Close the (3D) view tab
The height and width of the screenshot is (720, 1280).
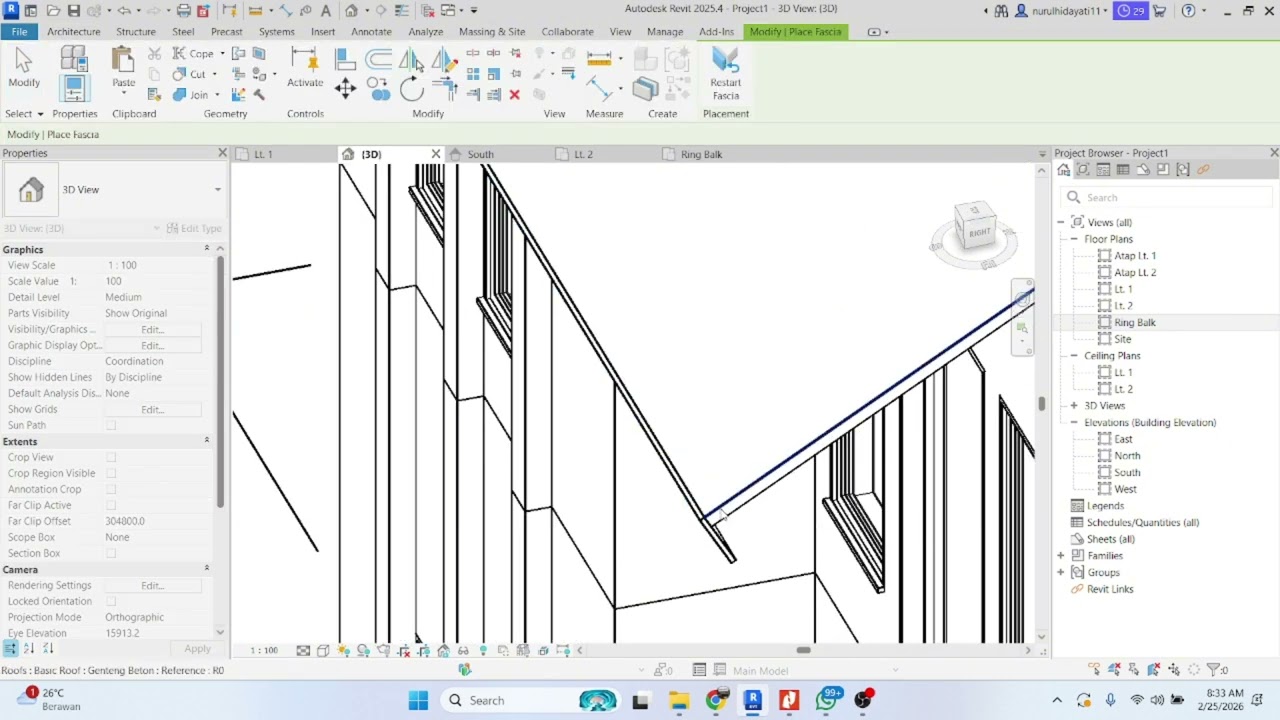click(435, 154)
